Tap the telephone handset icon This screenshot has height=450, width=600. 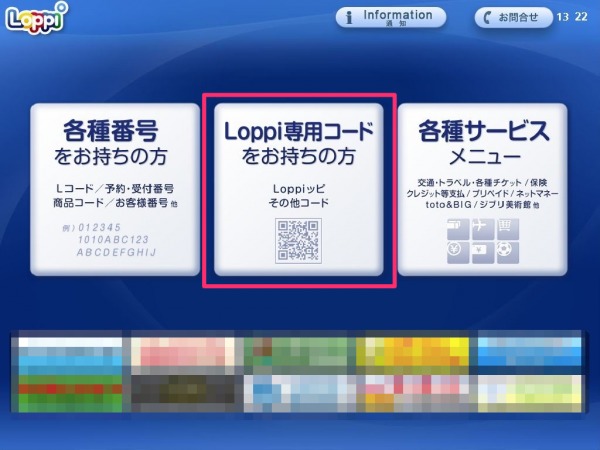[x=487, y=18]
